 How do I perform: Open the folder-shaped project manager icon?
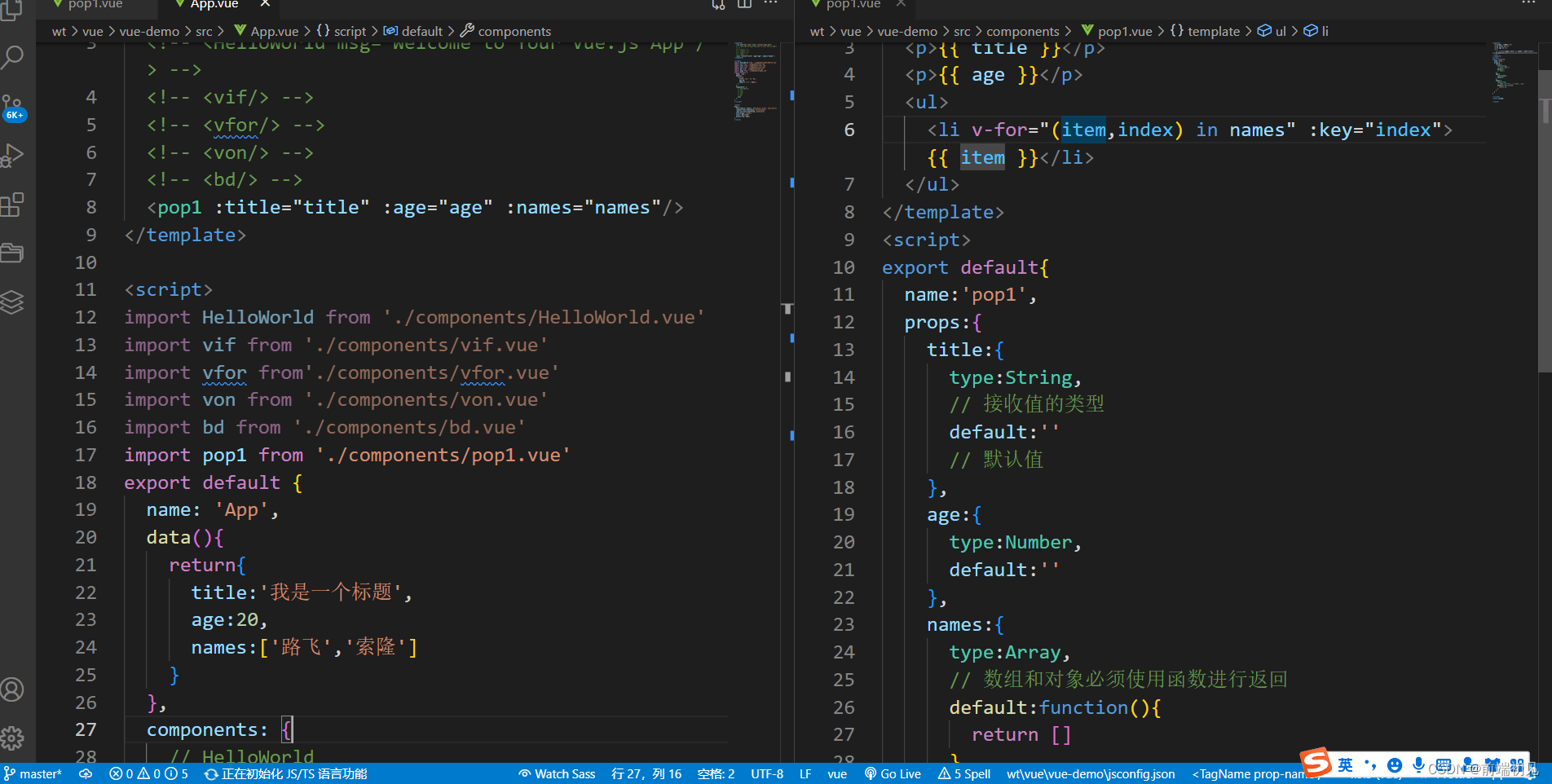click(13, 253)
